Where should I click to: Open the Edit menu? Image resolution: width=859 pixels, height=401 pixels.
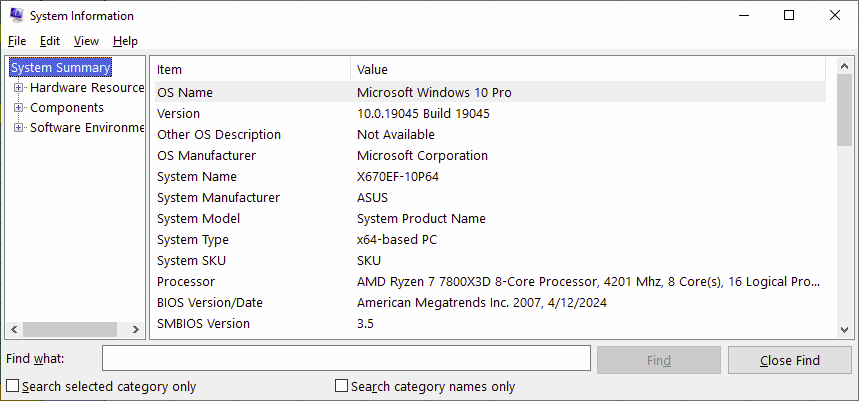(x=50, y=41)
